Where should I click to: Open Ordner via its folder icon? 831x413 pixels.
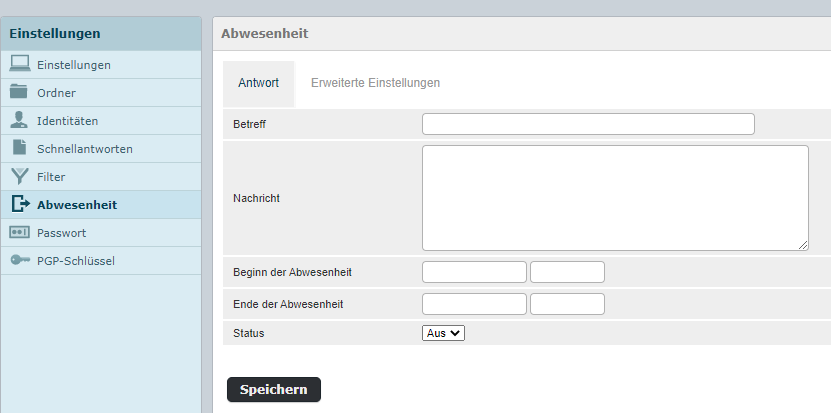pyautogui.click(x=19, y=91)
